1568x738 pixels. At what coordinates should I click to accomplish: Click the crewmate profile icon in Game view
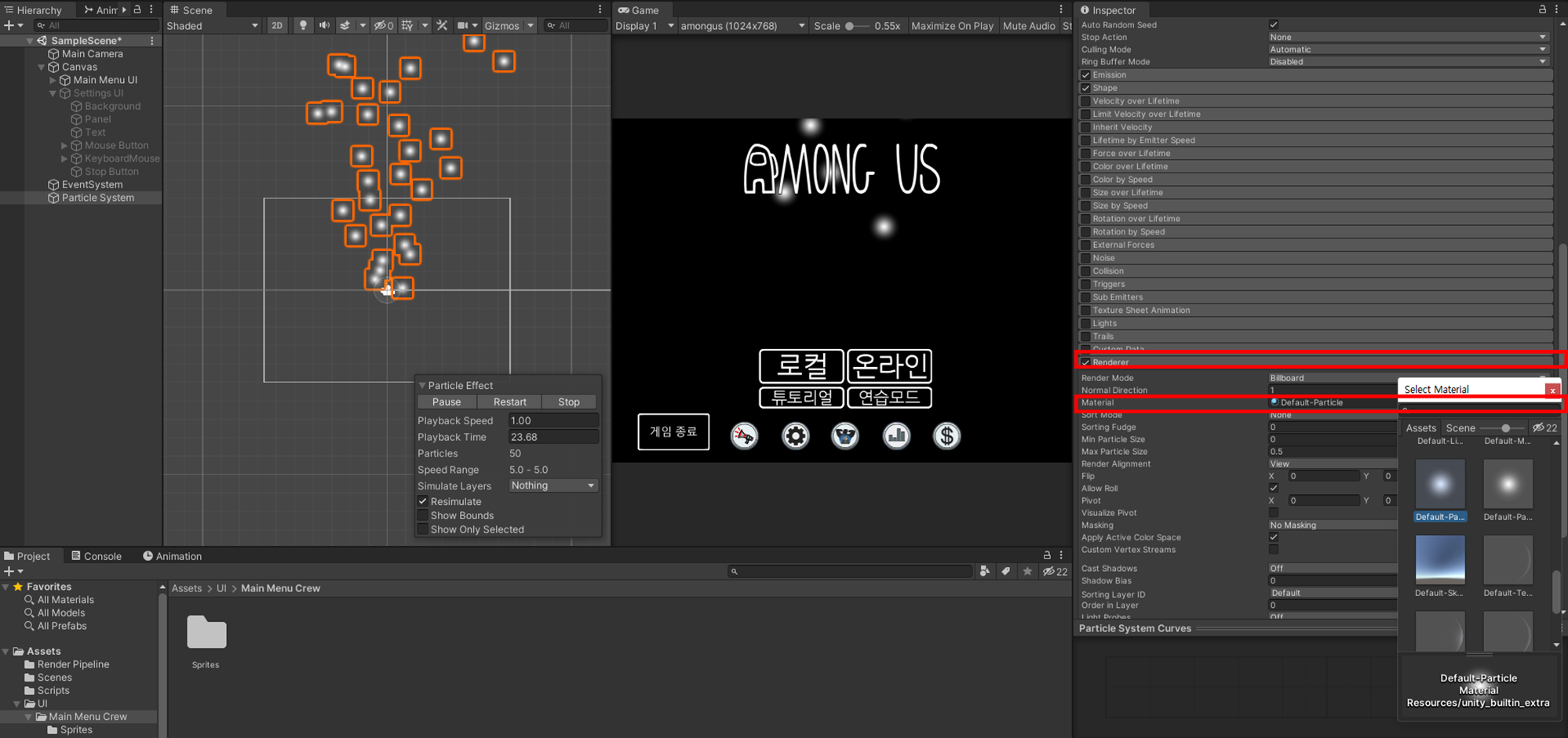click(x=845, y=435)
